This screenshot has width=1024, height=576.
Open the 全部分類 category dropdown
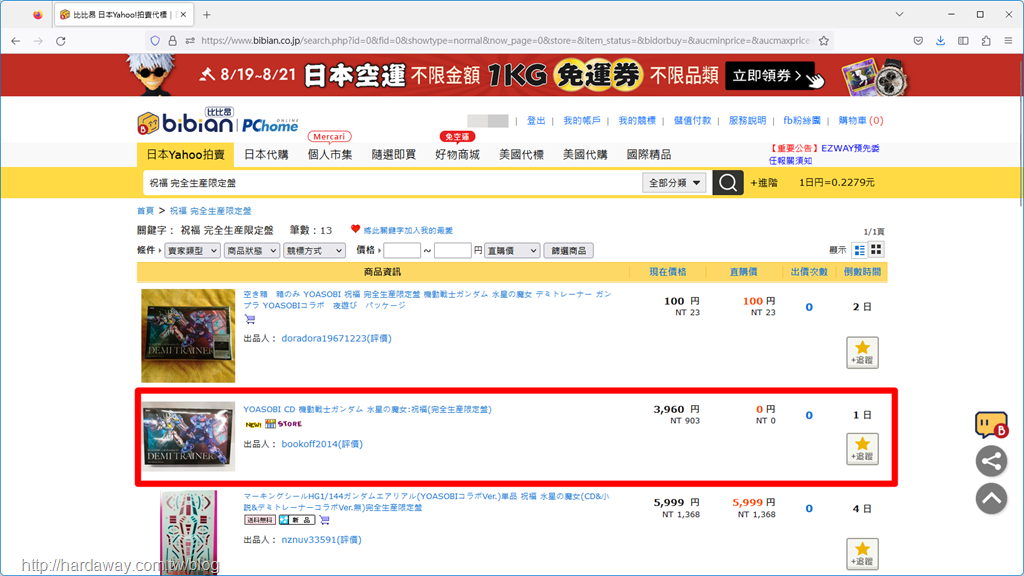coord(674,183)
